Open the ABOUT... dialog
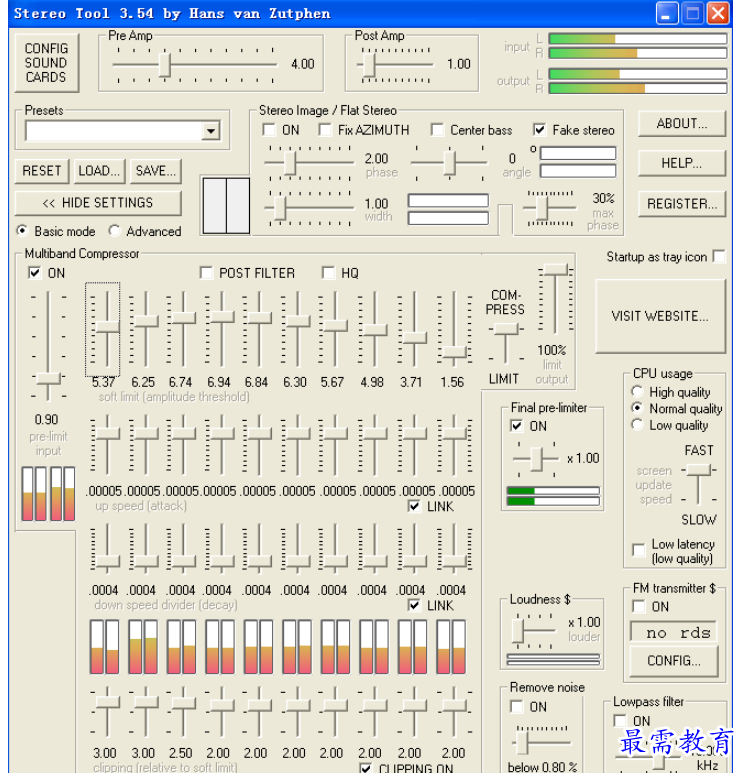Viewport: 742px width, 773px height. coord(682,123)
